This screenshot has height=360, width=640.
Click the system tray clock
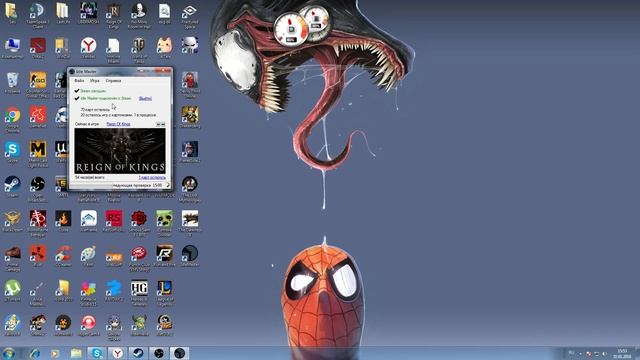tap(622, 353)
